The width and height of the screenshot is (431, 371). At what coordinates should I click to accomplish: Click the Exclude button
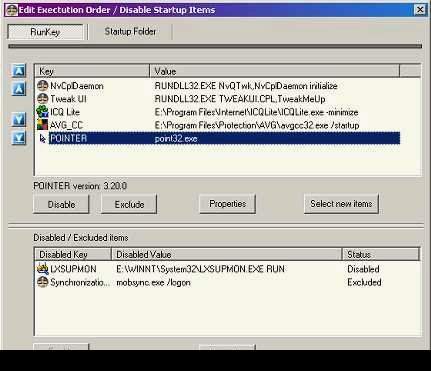point(129,204)
